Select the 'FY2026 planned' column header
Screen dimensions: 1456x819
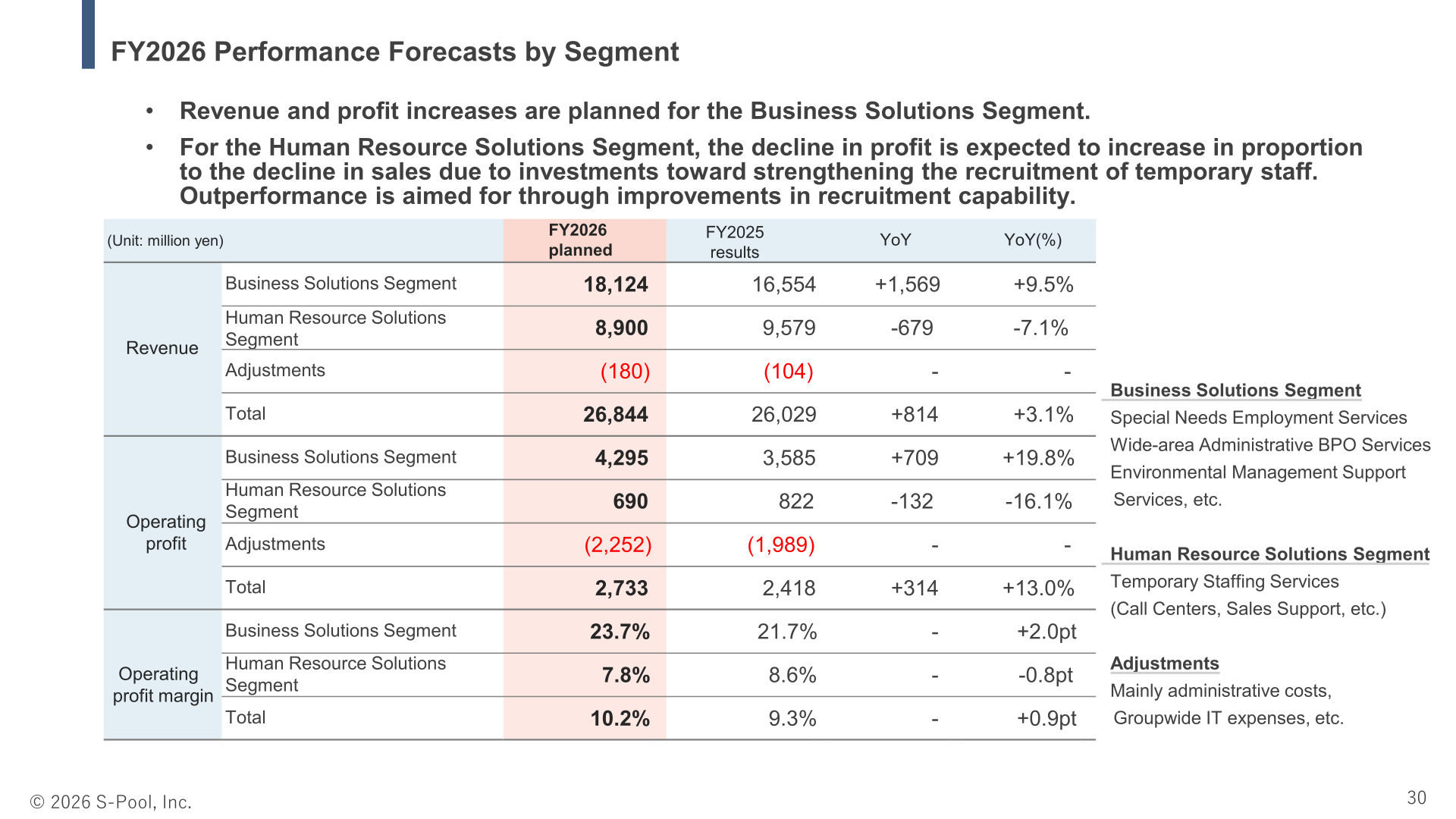point(580,240)
